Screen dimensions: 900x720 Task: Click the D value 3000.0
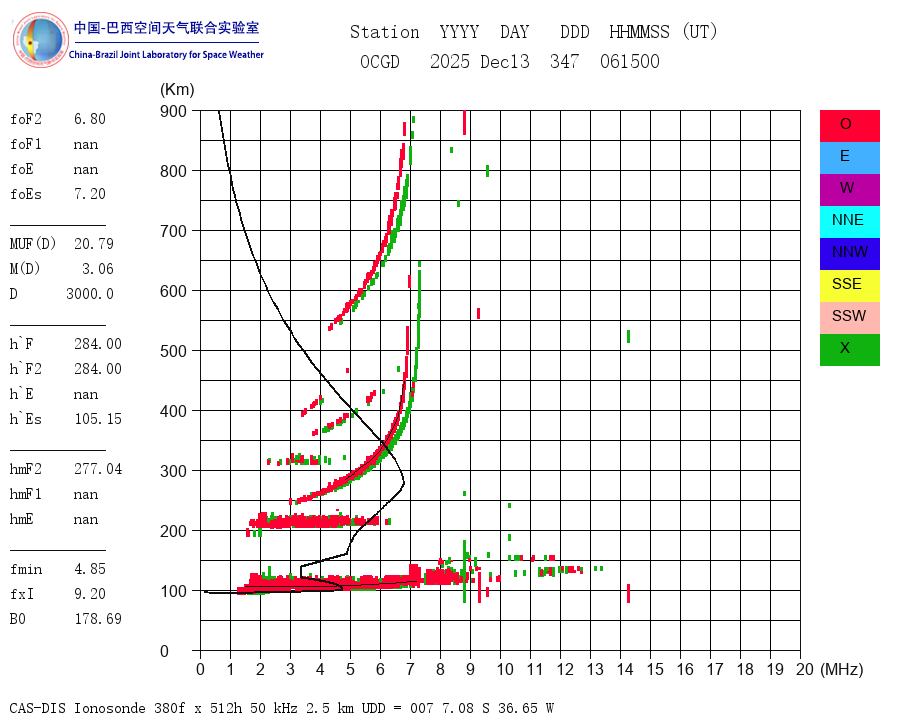click(x=90, y=294)
